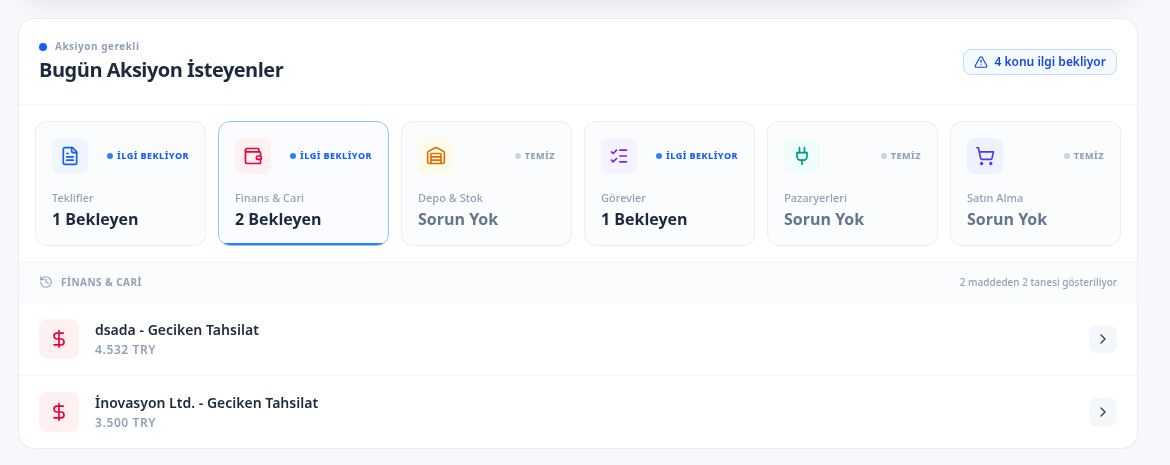Click the 4.532 TRY amount
The image size is (1170, 465).
125,349
